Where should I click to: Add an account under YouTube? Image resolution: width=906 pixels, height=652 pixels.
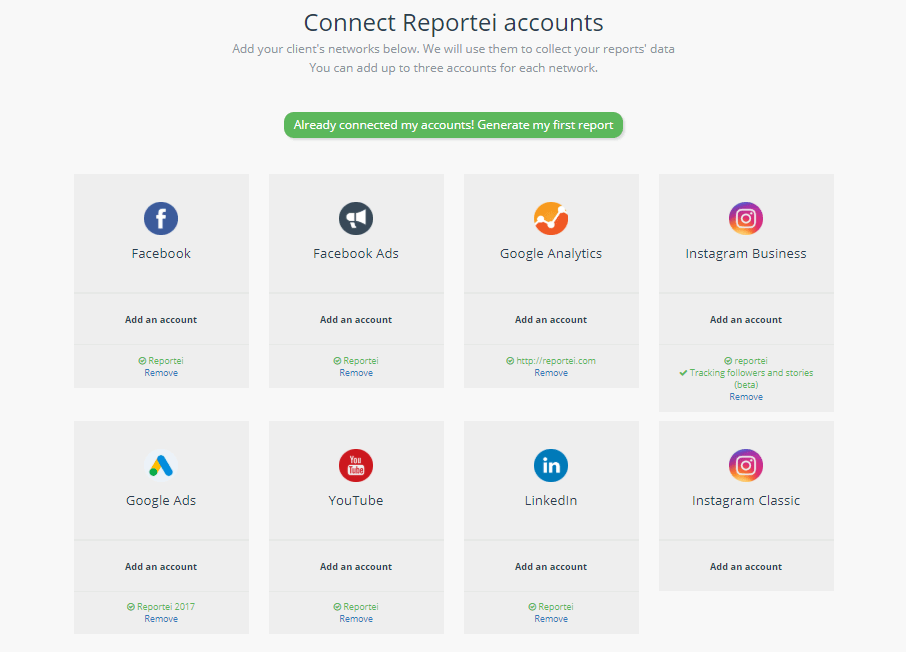tap(356, 566)
